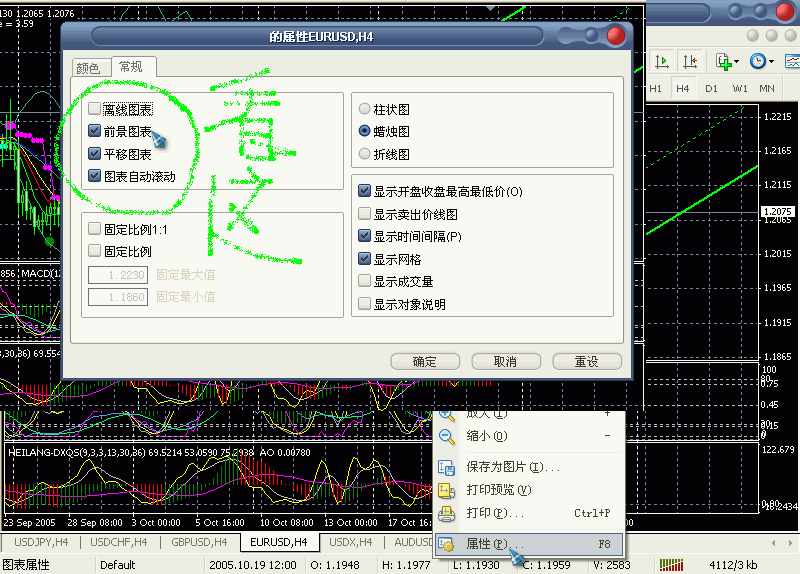The width and height of the screenshot is (800, 574).
Task: Click the H: 1.1977 status bar value
Action: click(406, 565)
